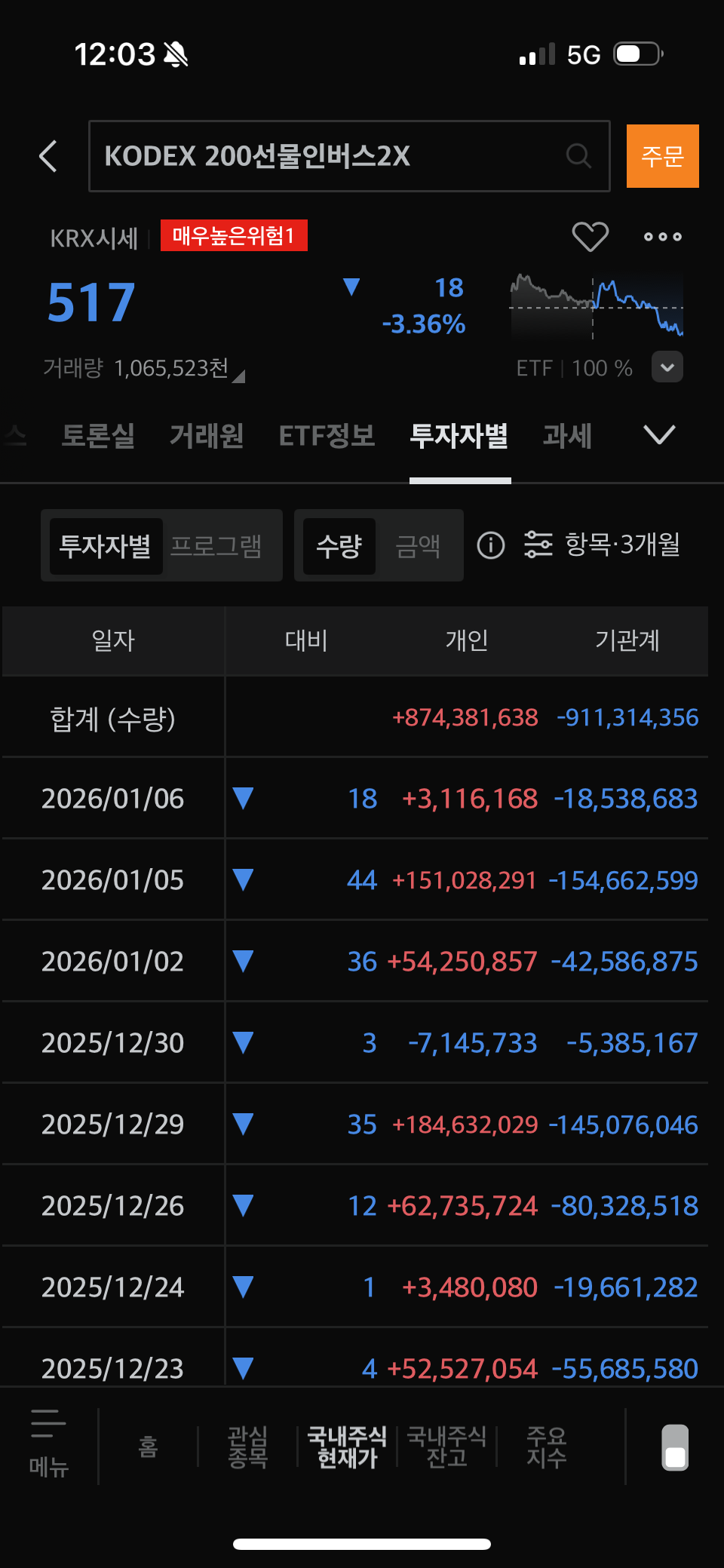
Task: Open the 토론실 tab
Action: click(98, 435)
